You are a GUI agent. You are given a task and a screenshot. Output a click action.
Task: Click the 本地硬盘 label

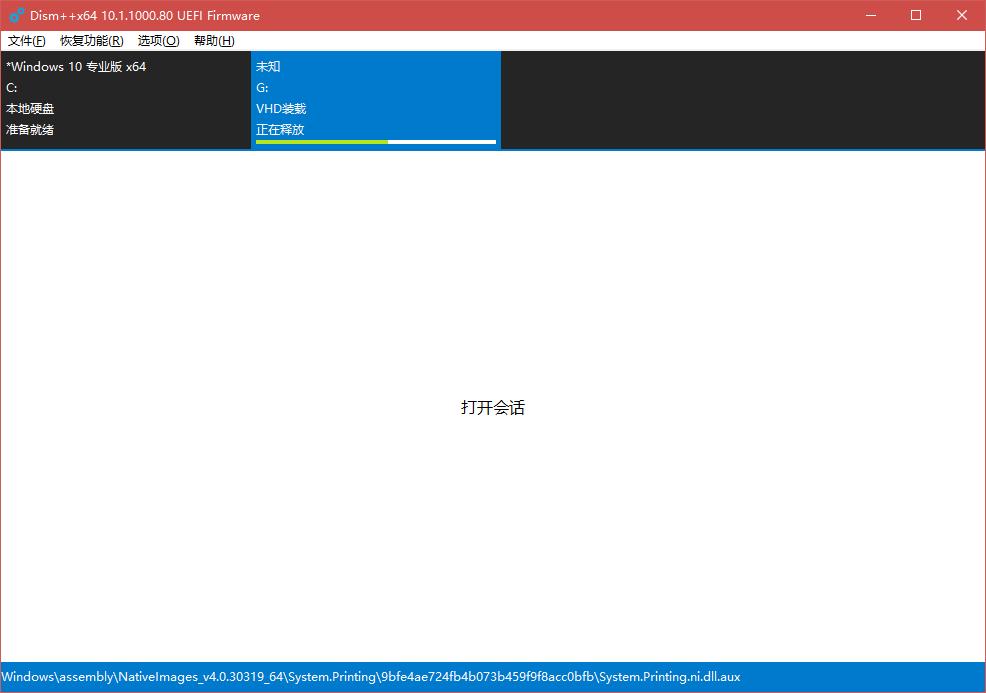pyautogui.click(x=30, y=108)
